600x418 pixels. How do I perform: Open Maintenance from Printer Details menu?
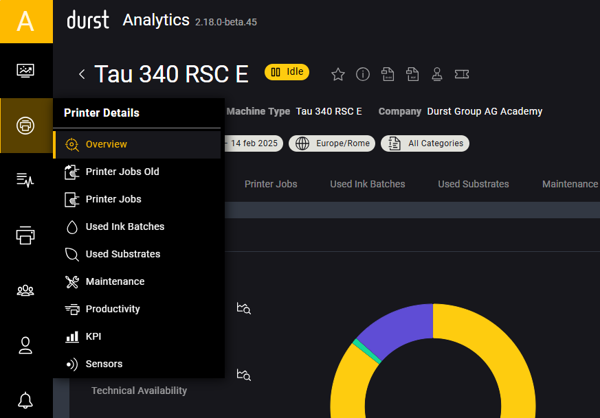coord(114,282)
